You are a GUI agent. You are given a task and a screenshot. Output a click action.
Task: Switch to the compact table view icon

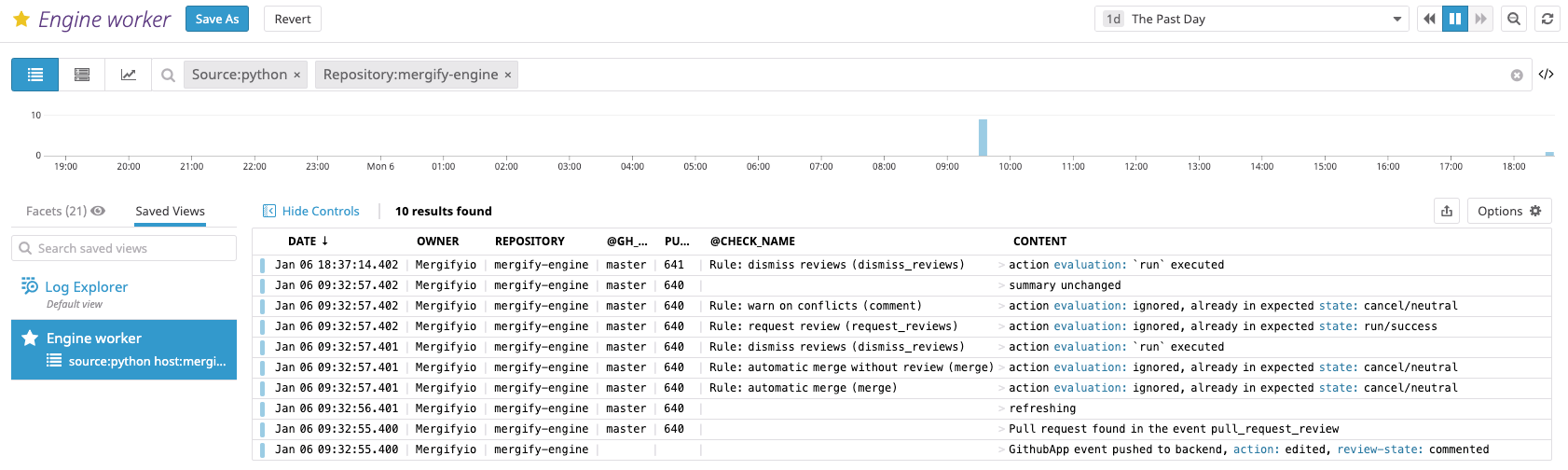pyautogui.click(x=82, y=75)
